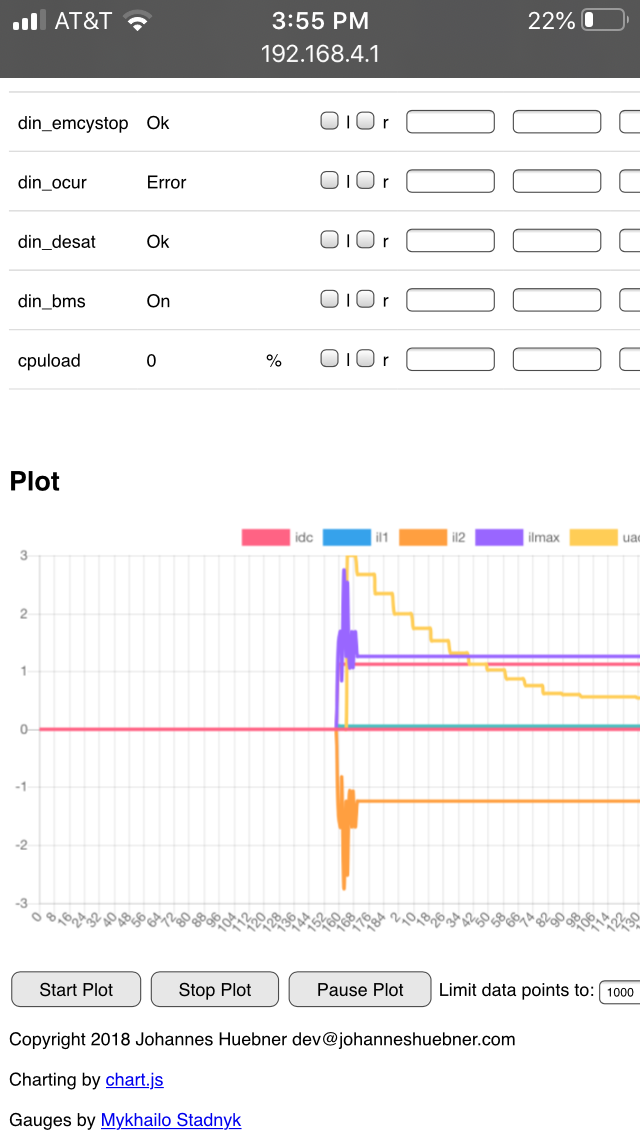Viewport: 640px width, 1136px height.
Task: Open the Mykhailo Stadnyk link
Action: [x=171, y=1120]
